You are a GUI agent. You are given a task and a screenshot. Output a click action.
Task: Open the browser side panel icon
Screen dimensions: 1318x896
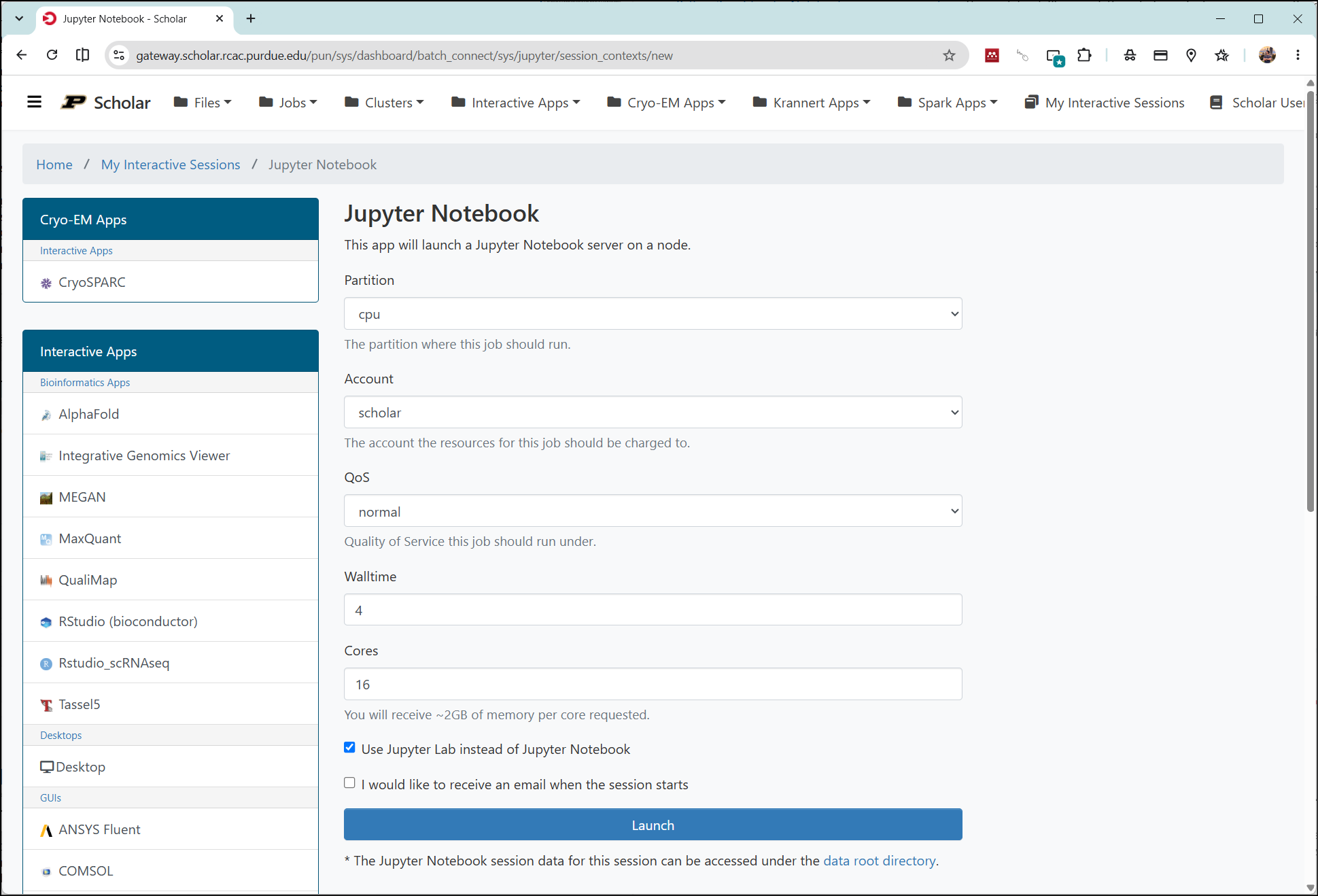[82, 55]
